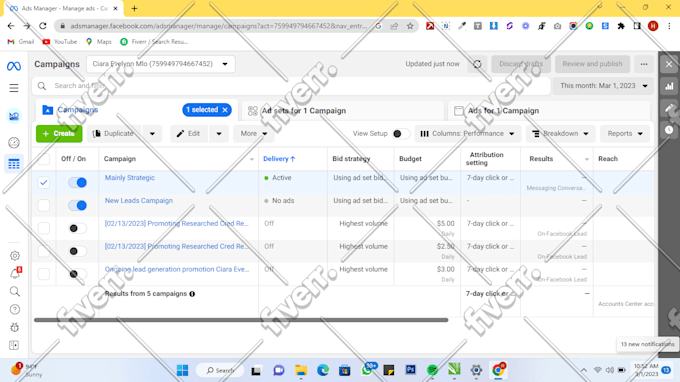The width and height of the screenshot is (680, 382).
Task: Open the three-dot more options button
Action: [644, 64]
